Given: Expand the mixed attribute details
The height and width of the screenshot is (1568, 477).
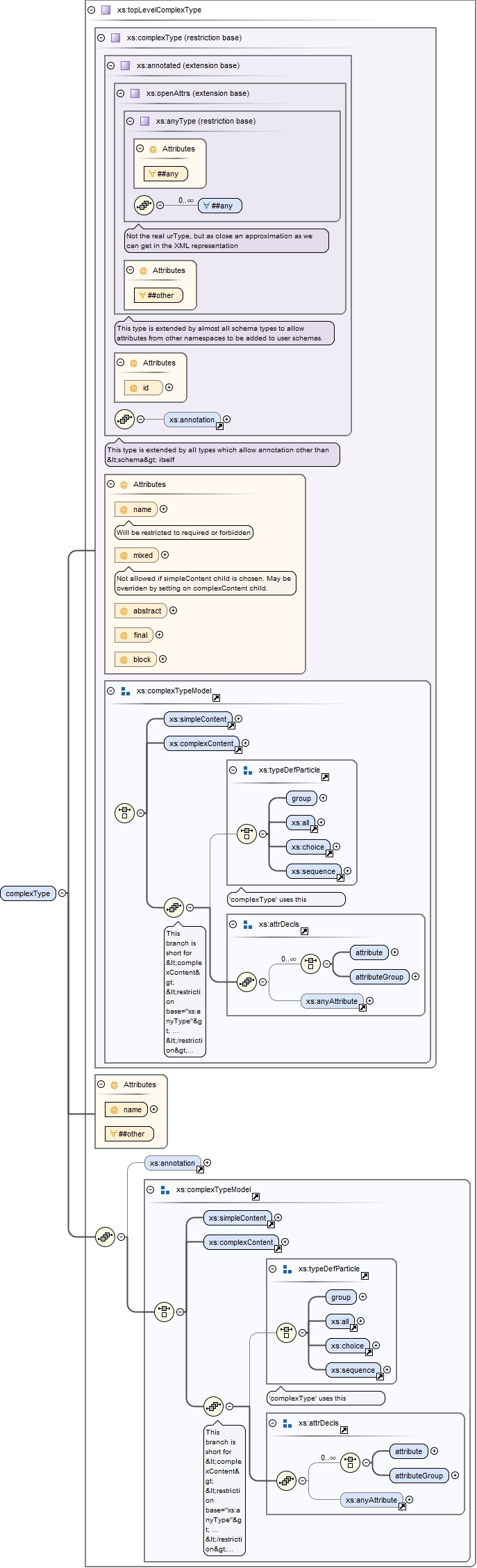Looking at the screenshot, I should pos(165,555).
